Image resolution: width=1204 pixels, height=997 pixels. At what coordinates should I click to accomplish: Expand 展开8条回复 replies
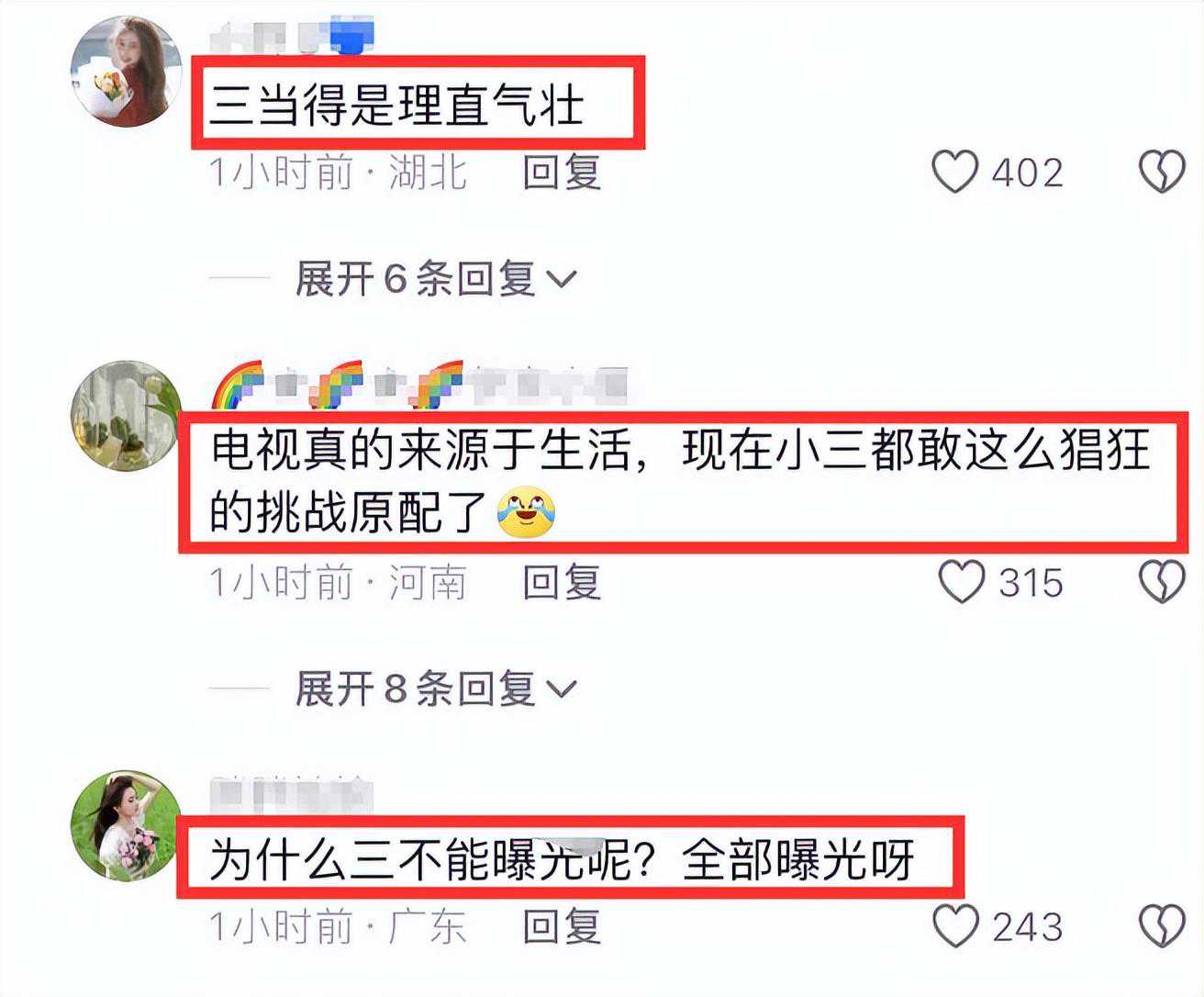(435, 688)
